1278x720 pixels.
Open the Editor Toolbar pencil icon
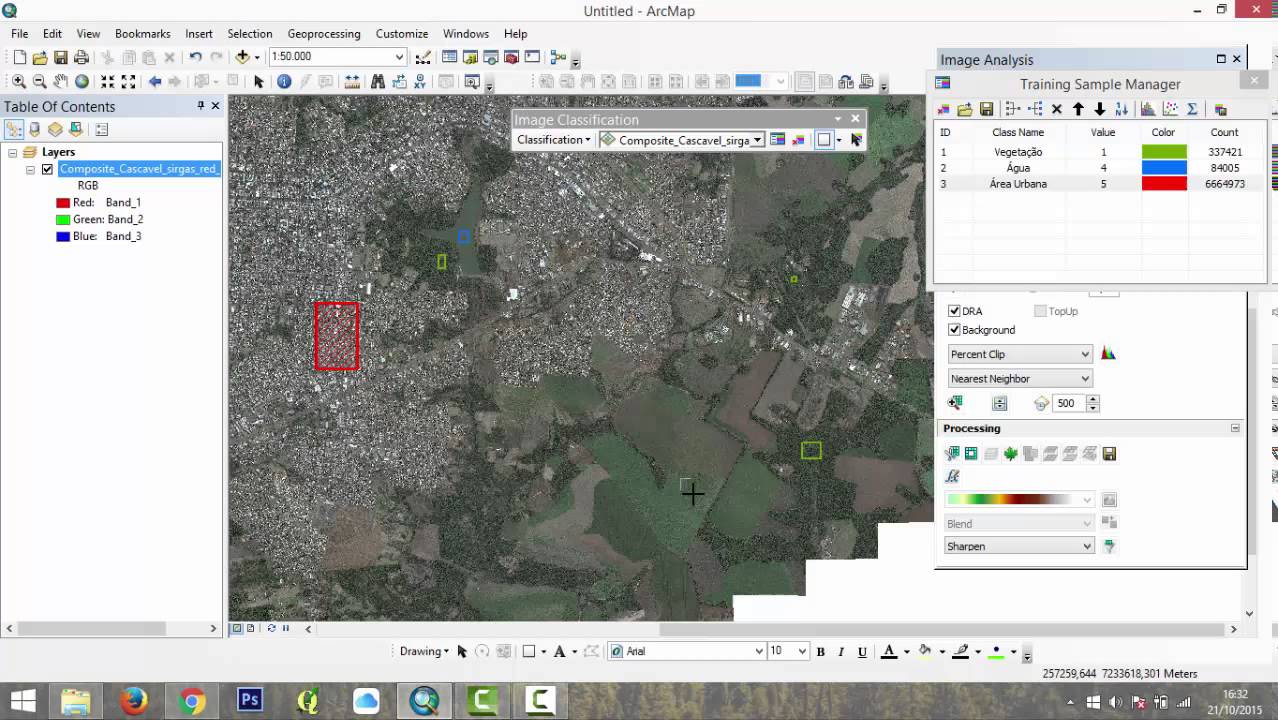point(424,57)
